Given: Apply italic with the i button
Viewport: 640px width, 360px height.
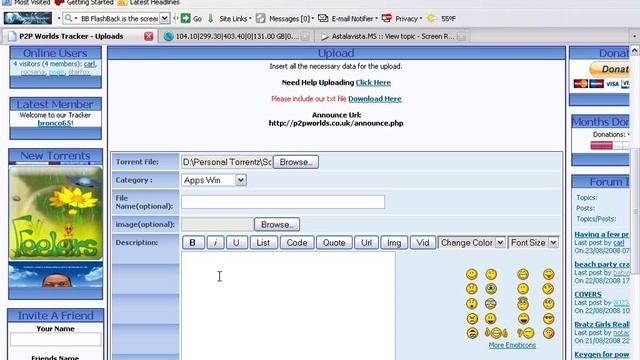Looking at the screenshot, I should click(x=216, y=242).
